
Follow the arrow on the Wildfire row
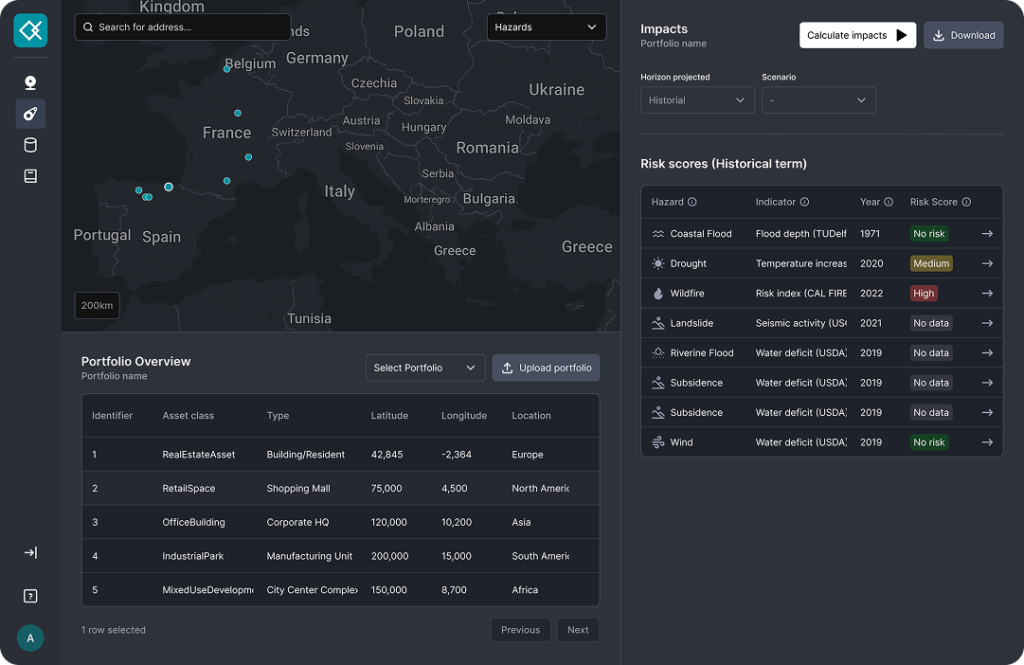click(987, 293)
